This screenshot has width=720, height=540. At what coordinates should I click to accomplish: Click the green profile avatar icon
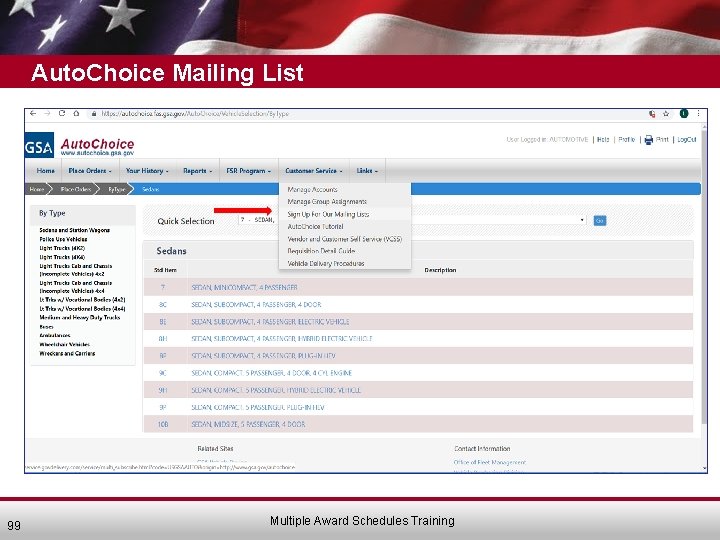pos(684,113)
